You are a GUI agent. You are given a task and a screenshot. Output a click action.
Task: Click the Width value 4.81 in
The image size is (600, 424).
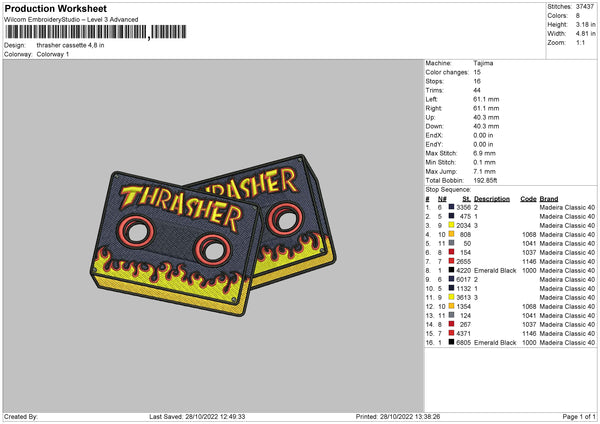coord(585,34)
